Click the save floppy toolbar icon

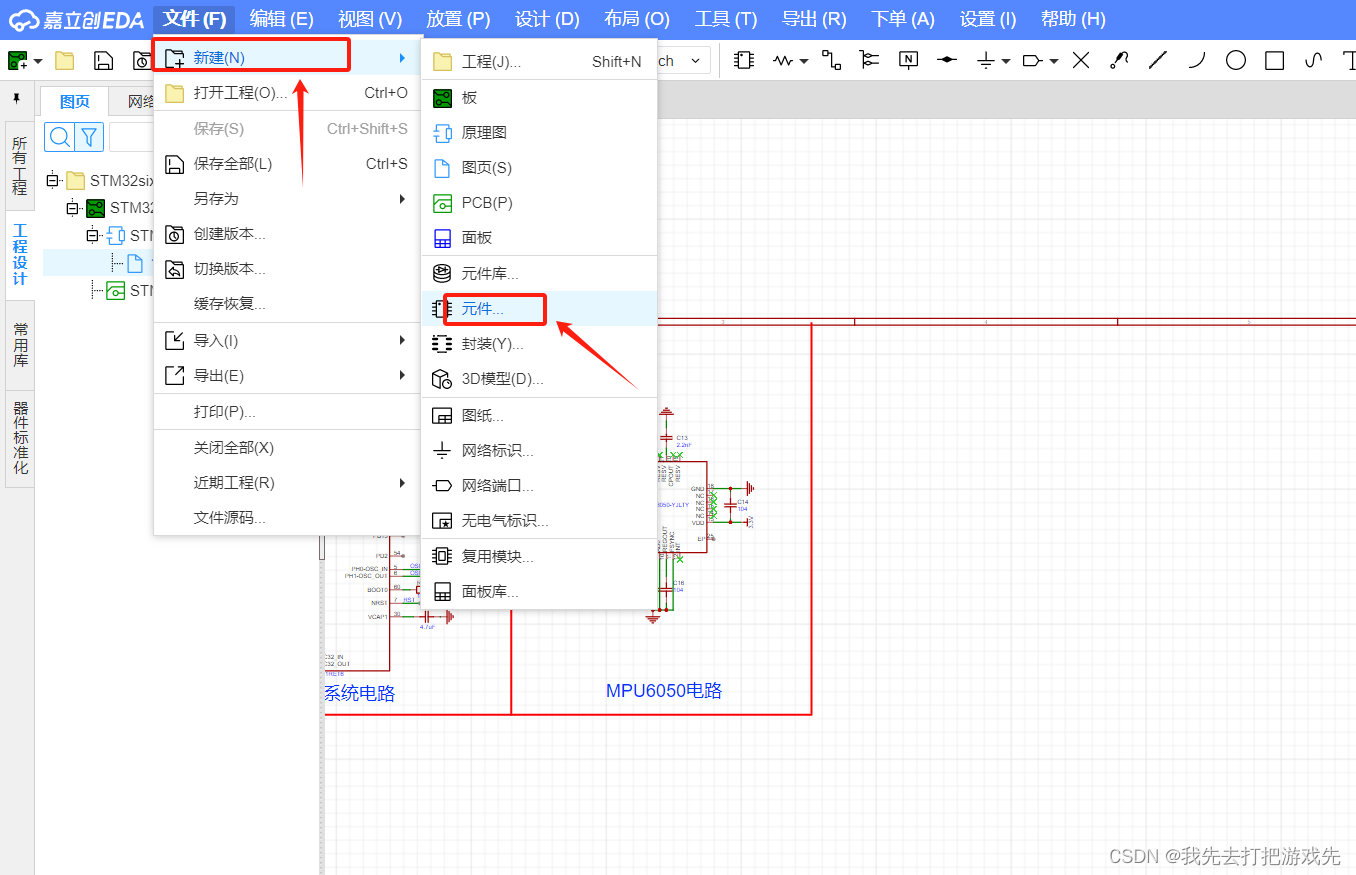point(103,60)
